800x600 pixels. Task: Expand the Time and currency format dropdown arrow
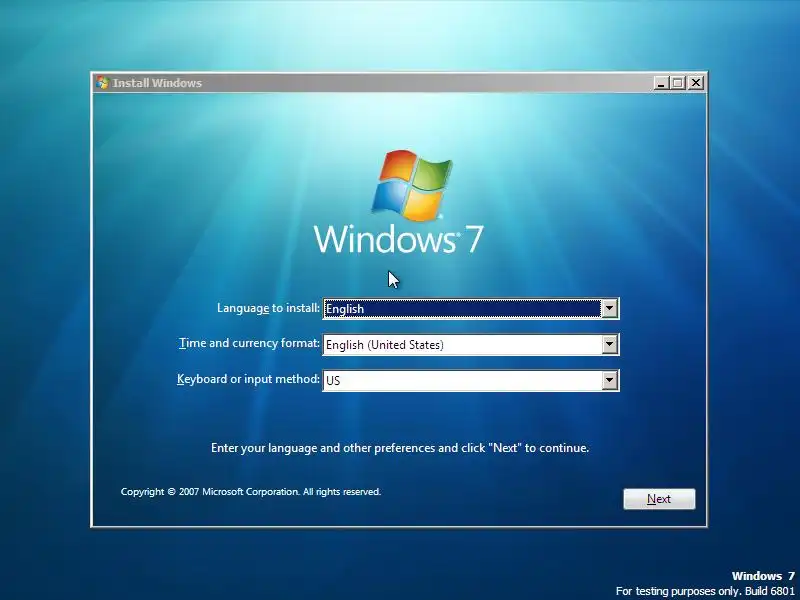pos(609,344)
